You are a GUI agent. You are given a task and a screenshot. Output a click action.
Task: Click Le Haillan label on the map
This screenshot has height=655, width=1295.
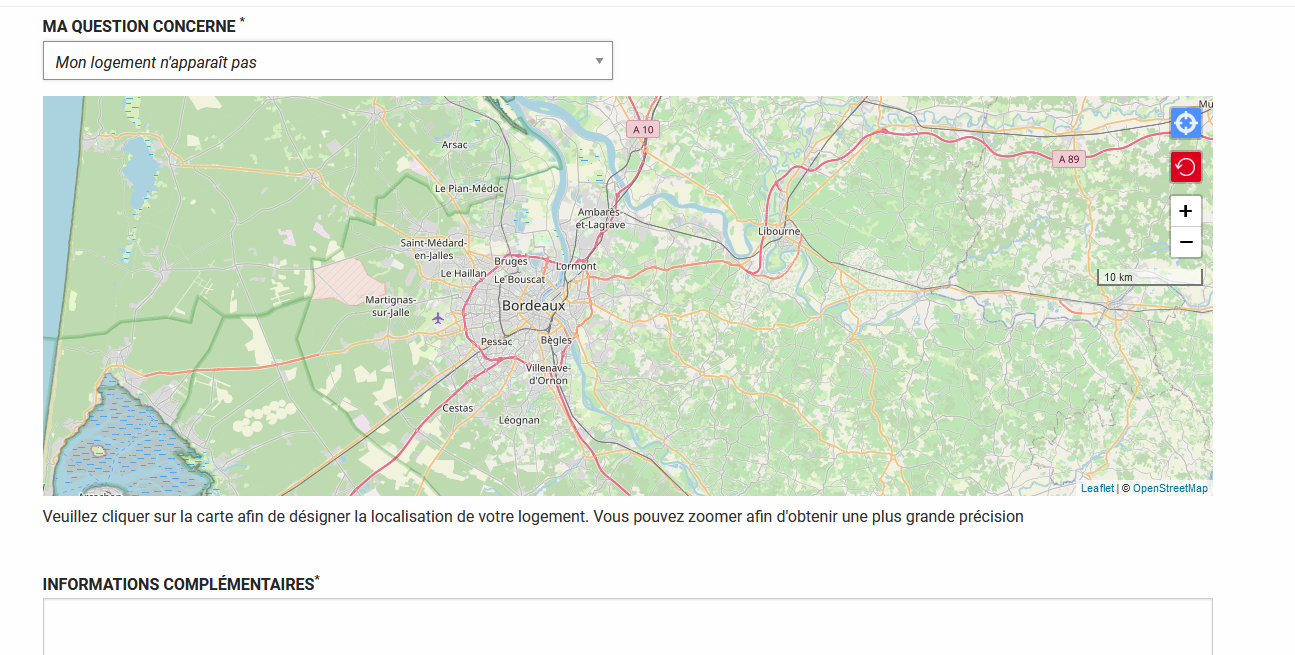pos(464,273)
